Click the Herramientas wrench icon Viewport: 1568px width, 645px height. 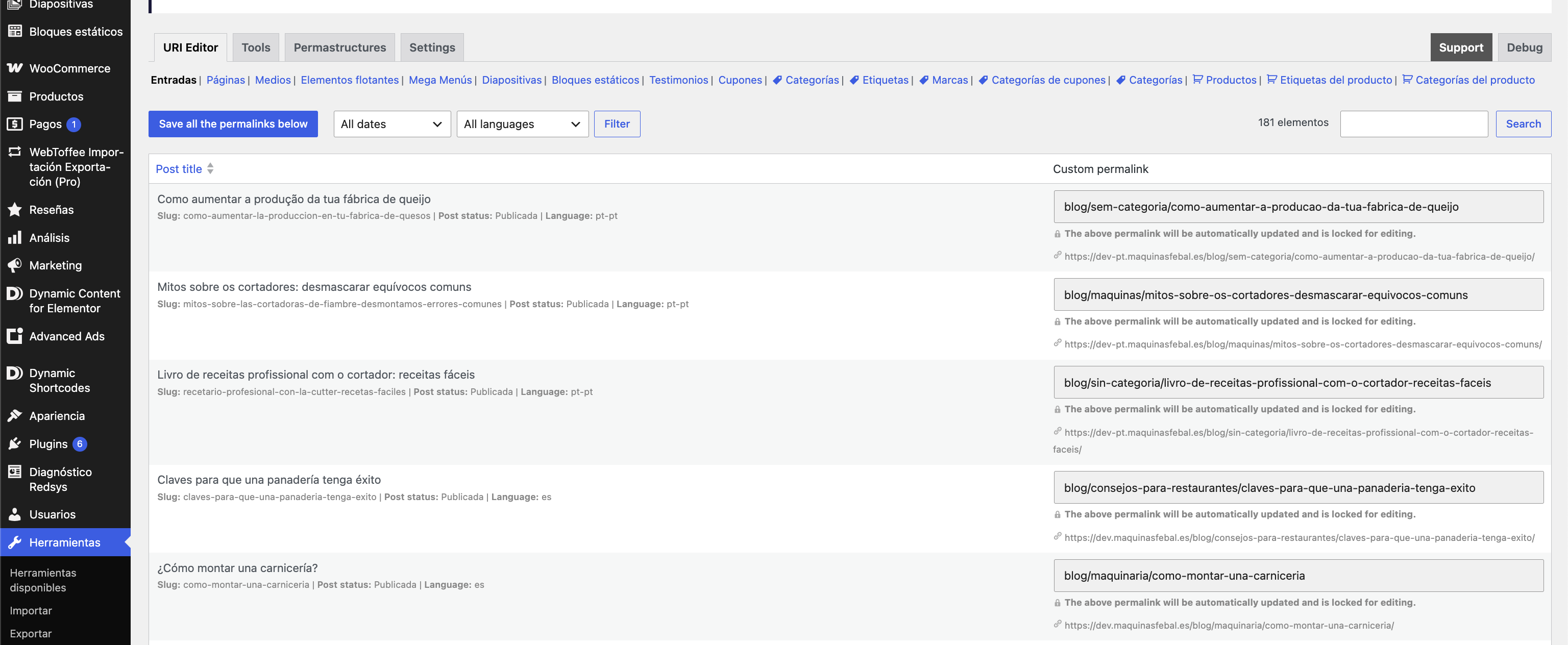[x=15, y=543]
